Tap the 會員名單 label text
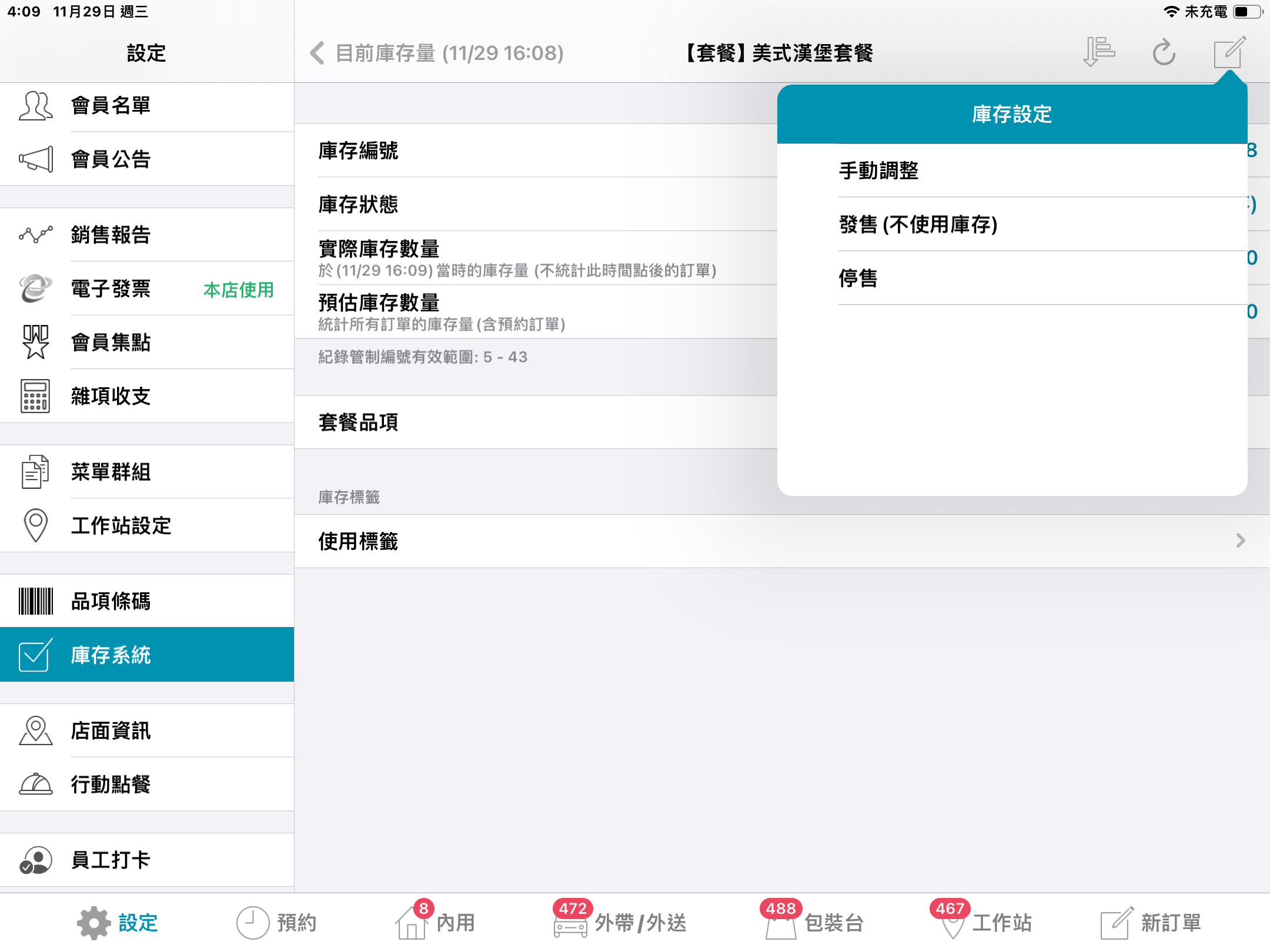Screen dimensions: 1270x952 (x=111, y=106)
